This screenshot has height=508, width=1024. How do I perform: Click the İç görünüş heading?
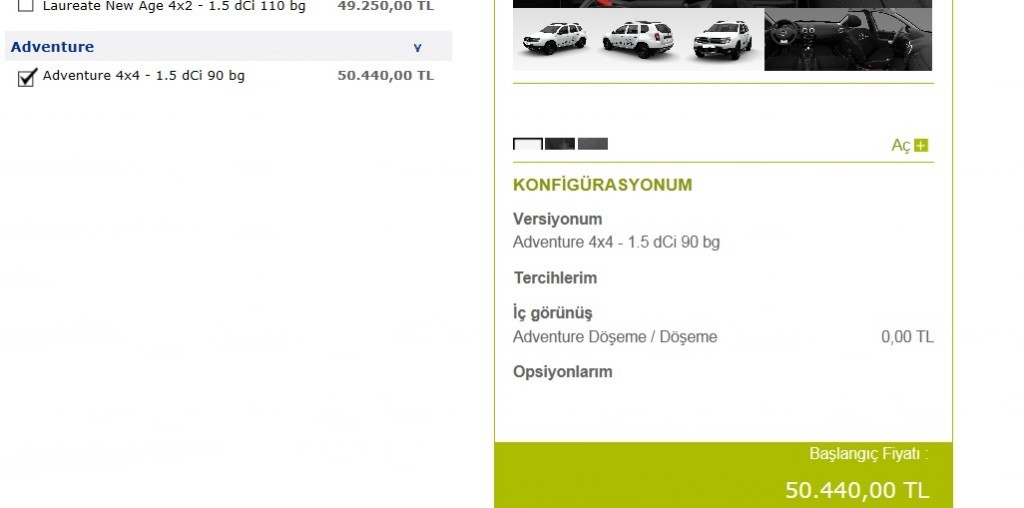click(x=552, y=313)
